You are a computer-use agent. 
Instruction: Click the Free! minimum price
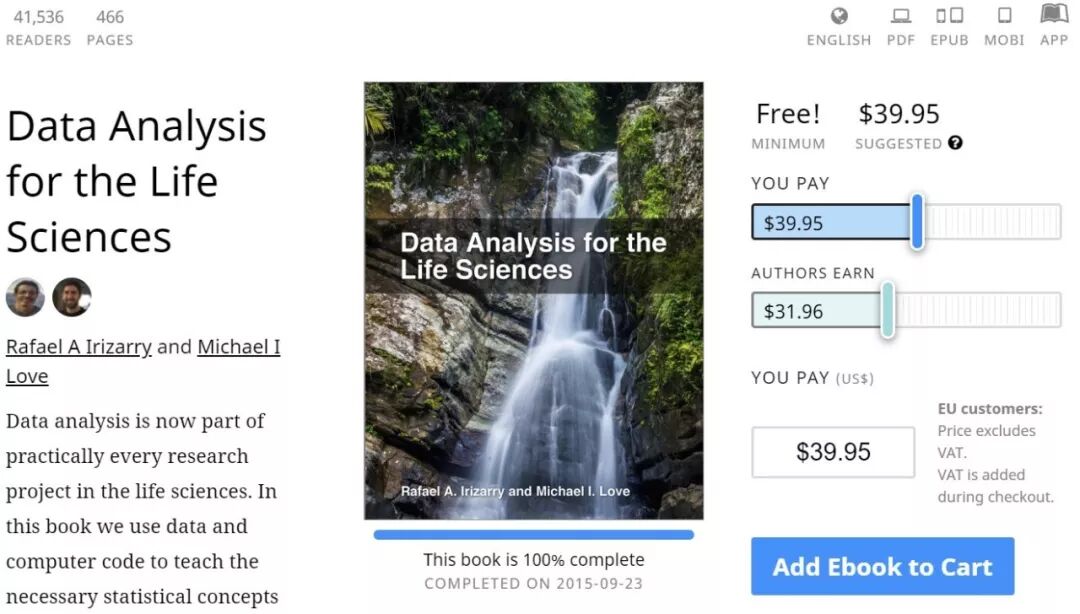(x=788, y=114)
